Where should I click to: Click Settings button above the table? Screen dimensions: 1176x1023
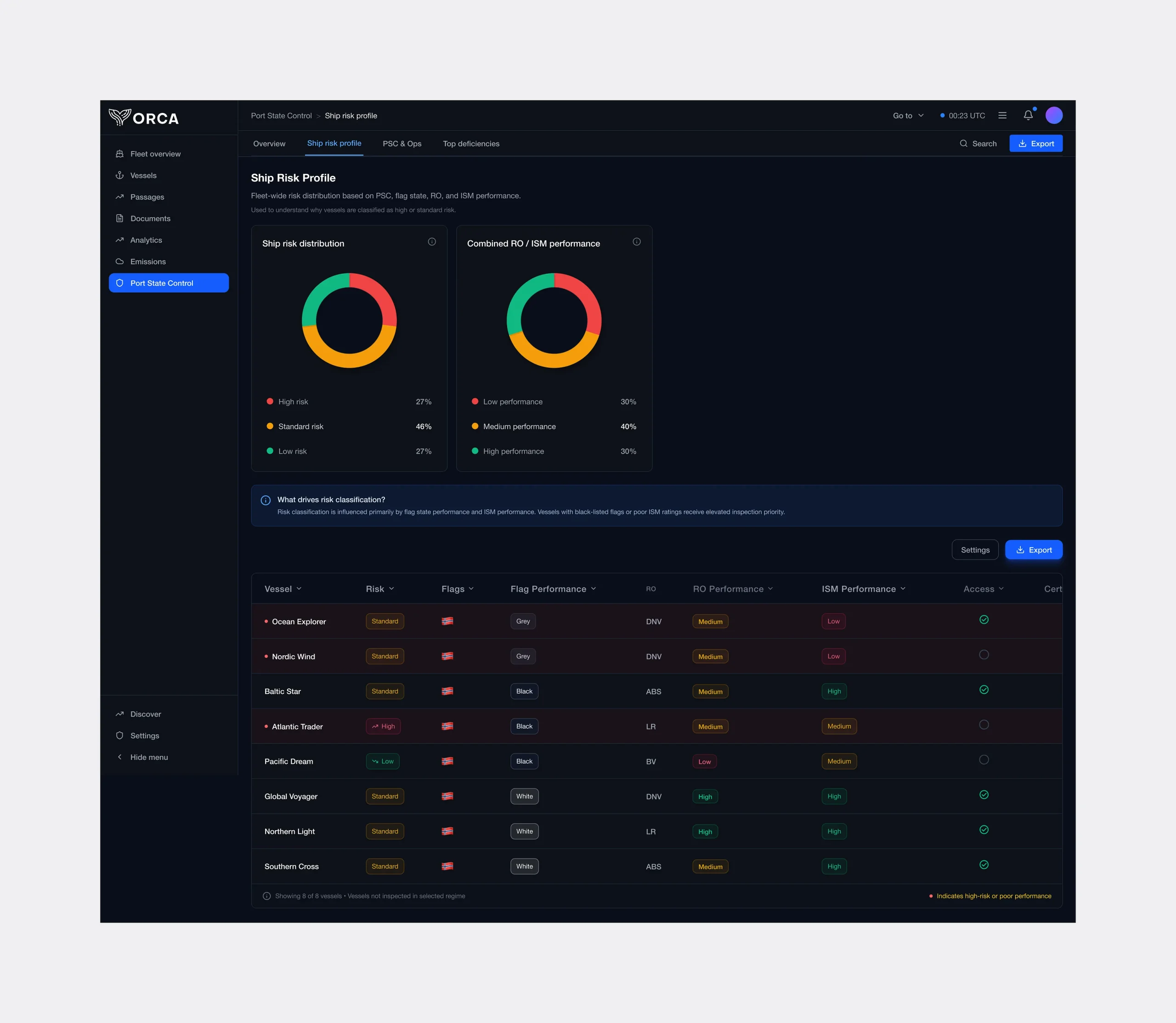coord(974,550)
